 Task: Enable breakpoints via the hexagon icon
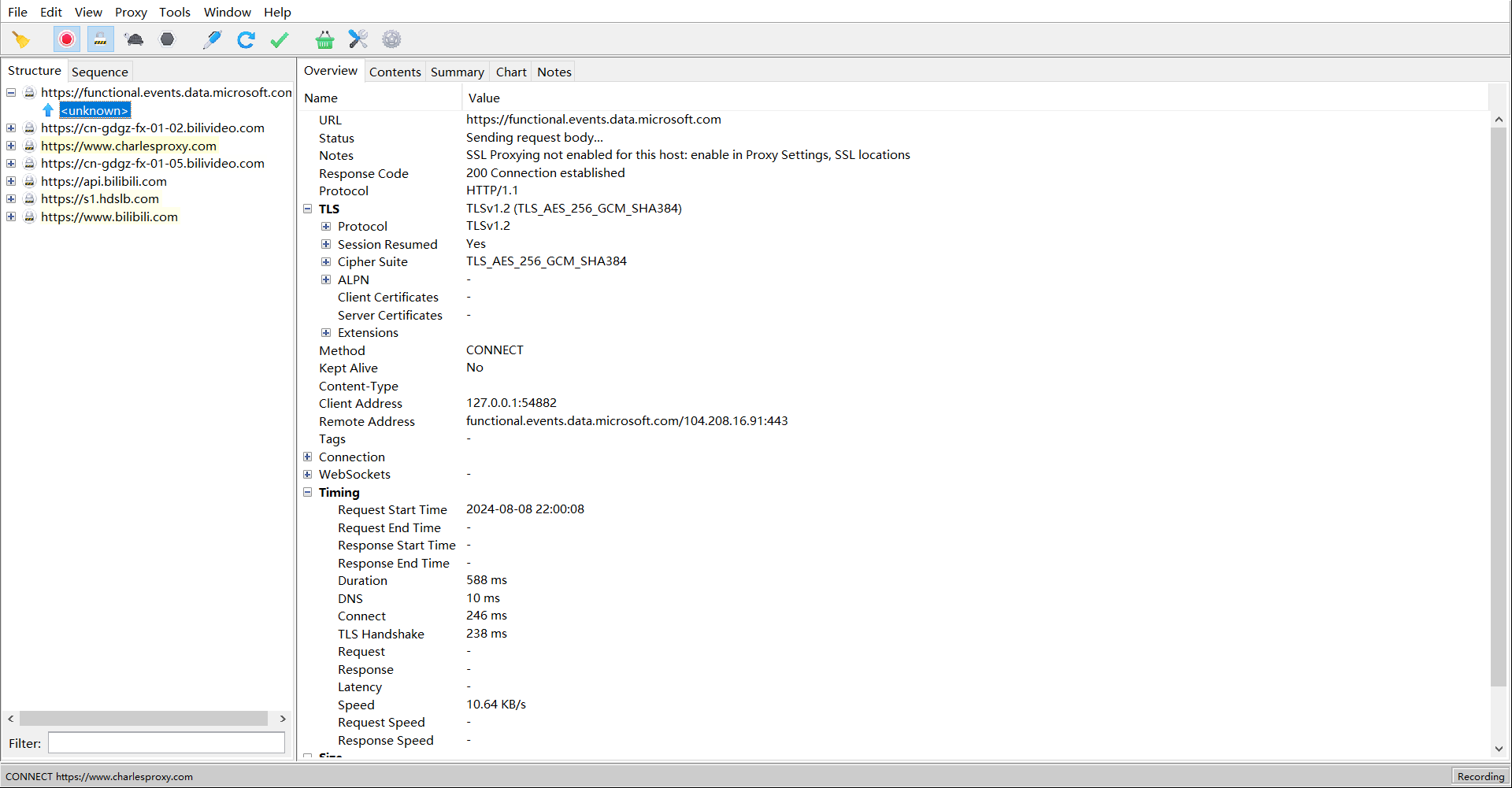pyautogui.click(x=166, y=39)
